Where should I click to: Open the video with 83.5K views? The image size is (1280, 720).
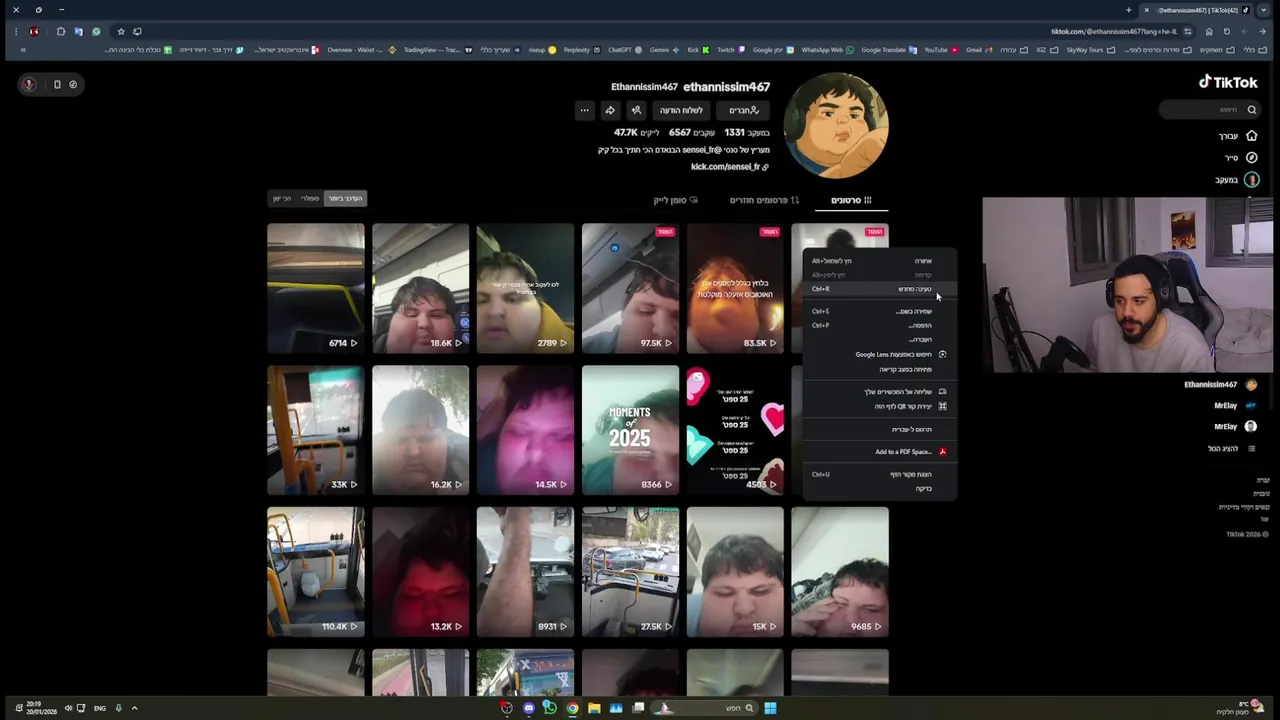tap(735, 288)
